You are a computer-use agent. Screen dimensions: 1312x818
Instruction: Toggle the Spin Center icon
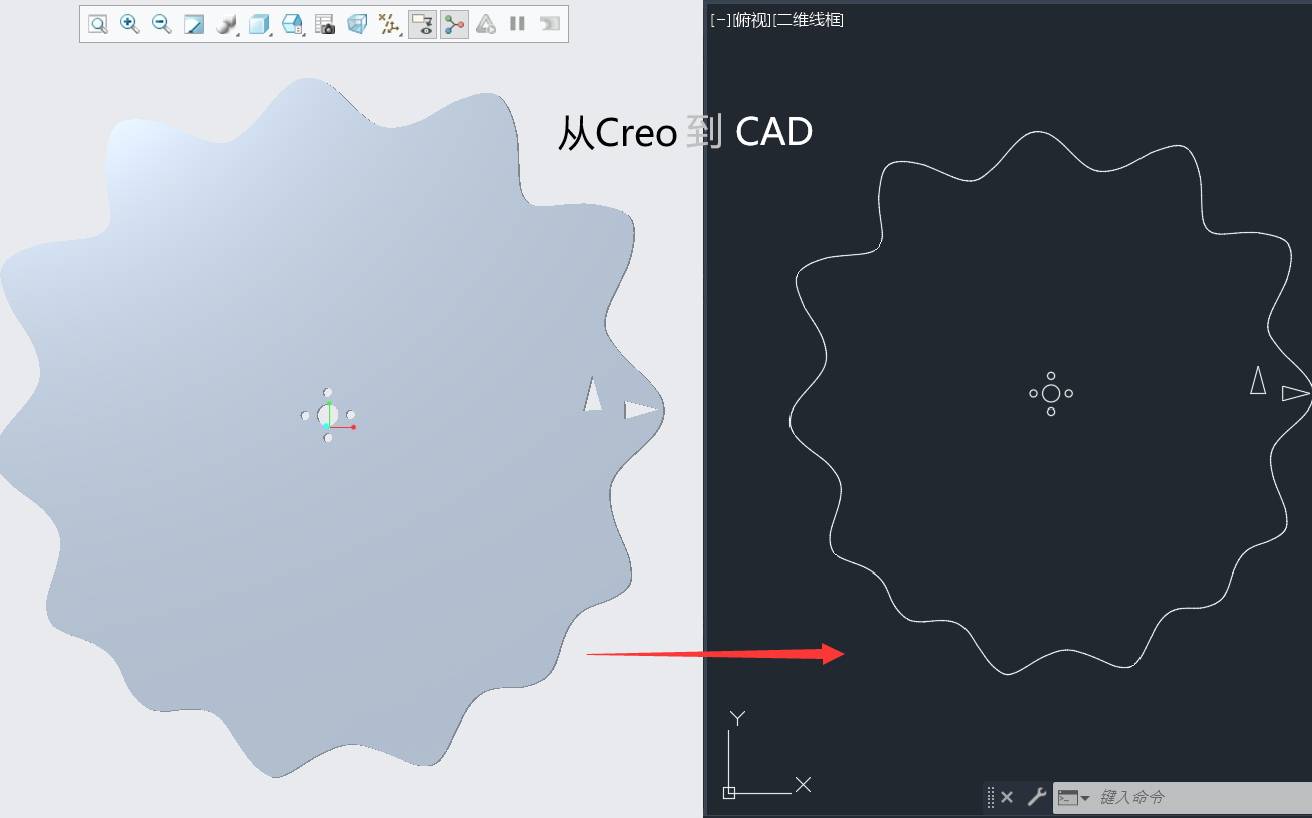pyautogui.click(x=454, y=24)
